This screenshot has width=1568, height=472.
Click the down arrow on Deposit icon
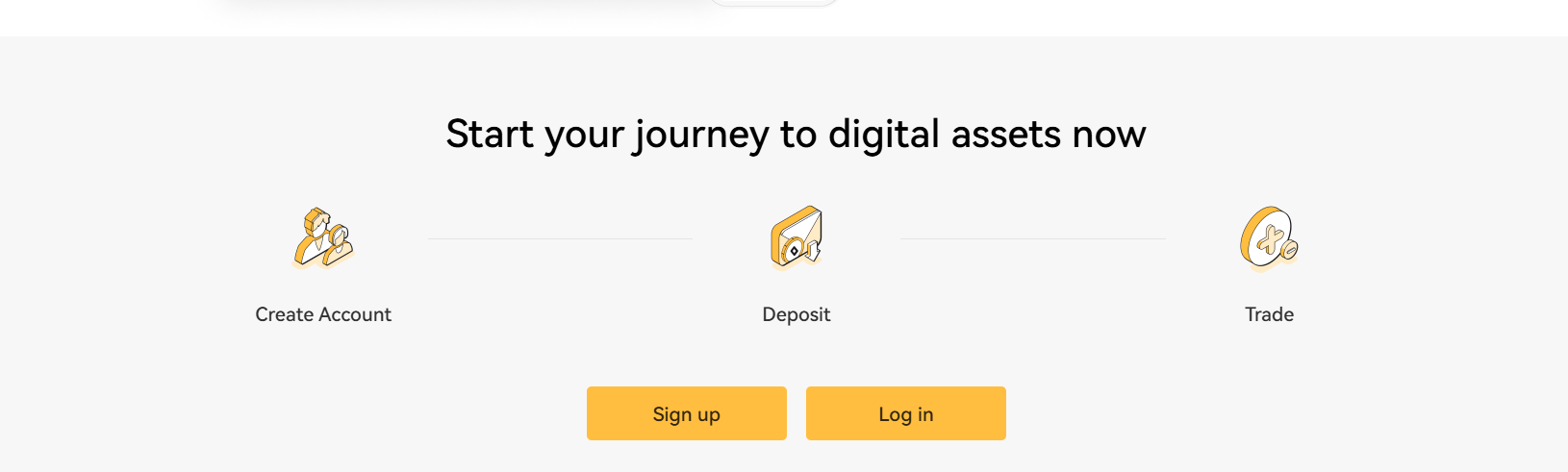pyautogui.click(x=813, y=251)
